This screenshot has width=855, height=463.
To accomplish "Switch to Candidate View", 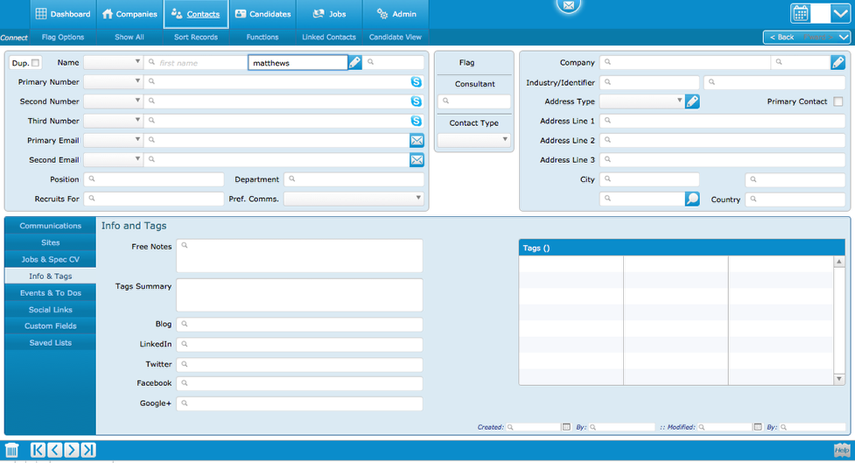I will [x=395, y=37].
